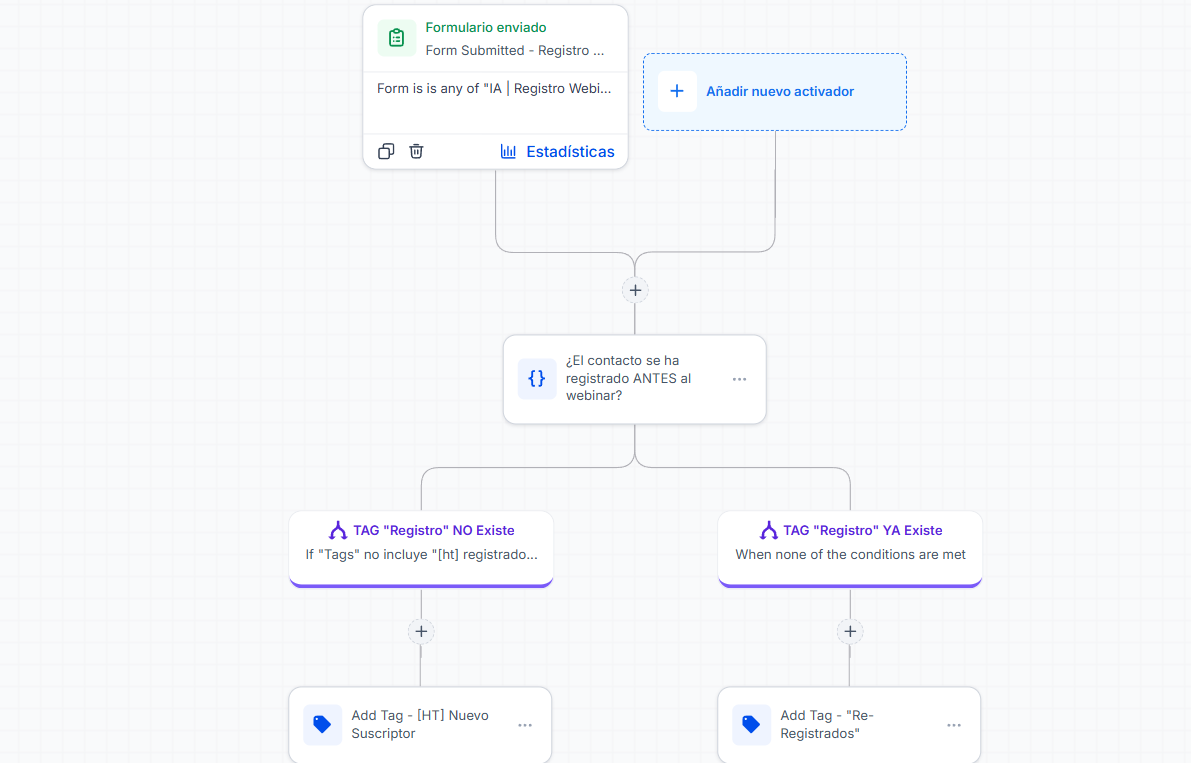Screen dimensions: 1191x763
Task: Click the If "Tags" no incluye condition text
Action: tap(422, 554)
